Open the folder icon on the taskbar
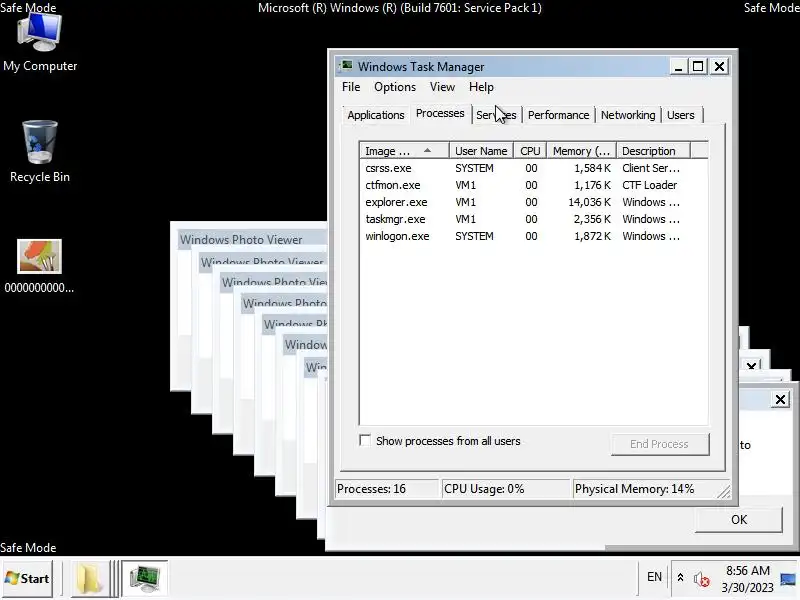 tap(89, 579)
